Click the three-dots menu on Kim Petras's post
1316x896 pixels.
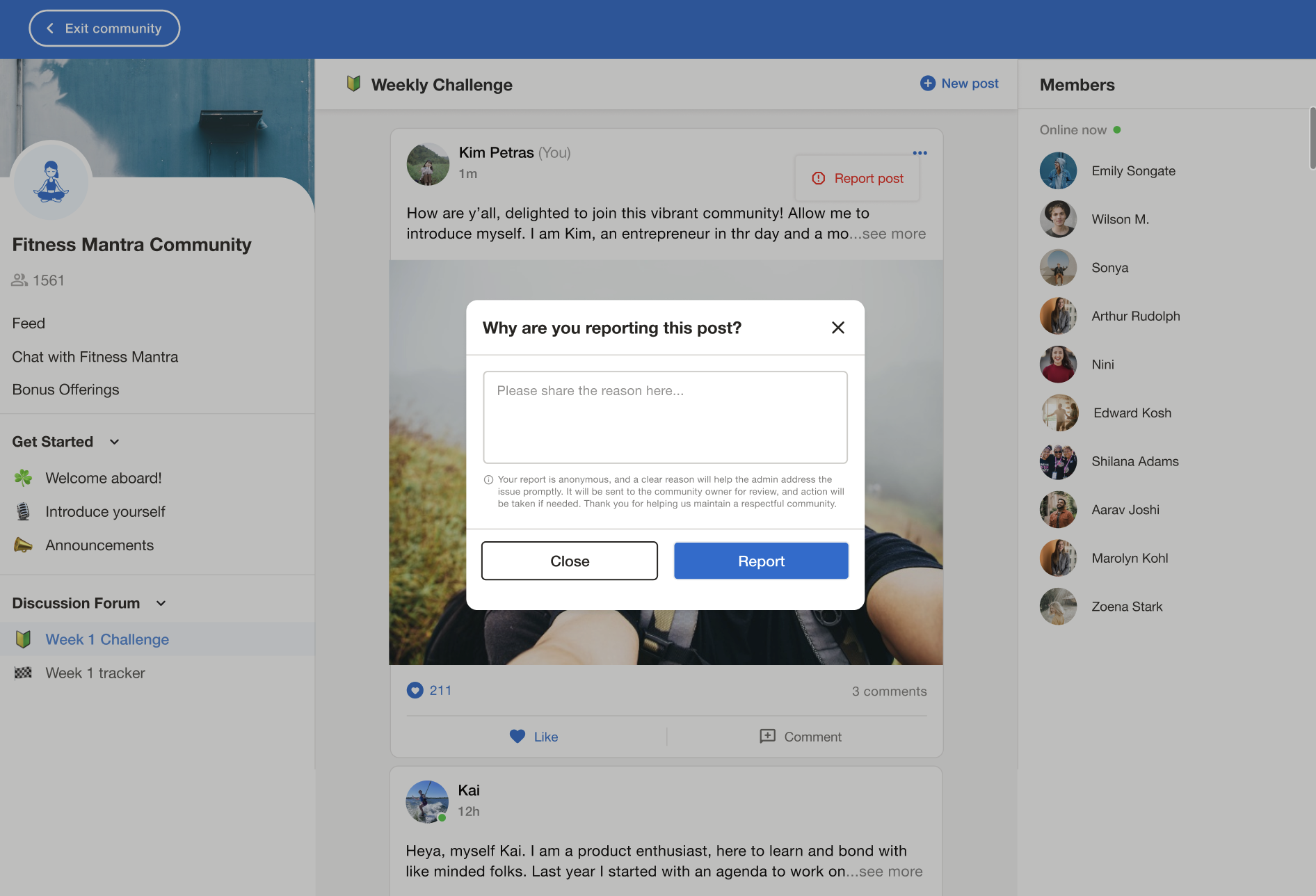point(920,153)
